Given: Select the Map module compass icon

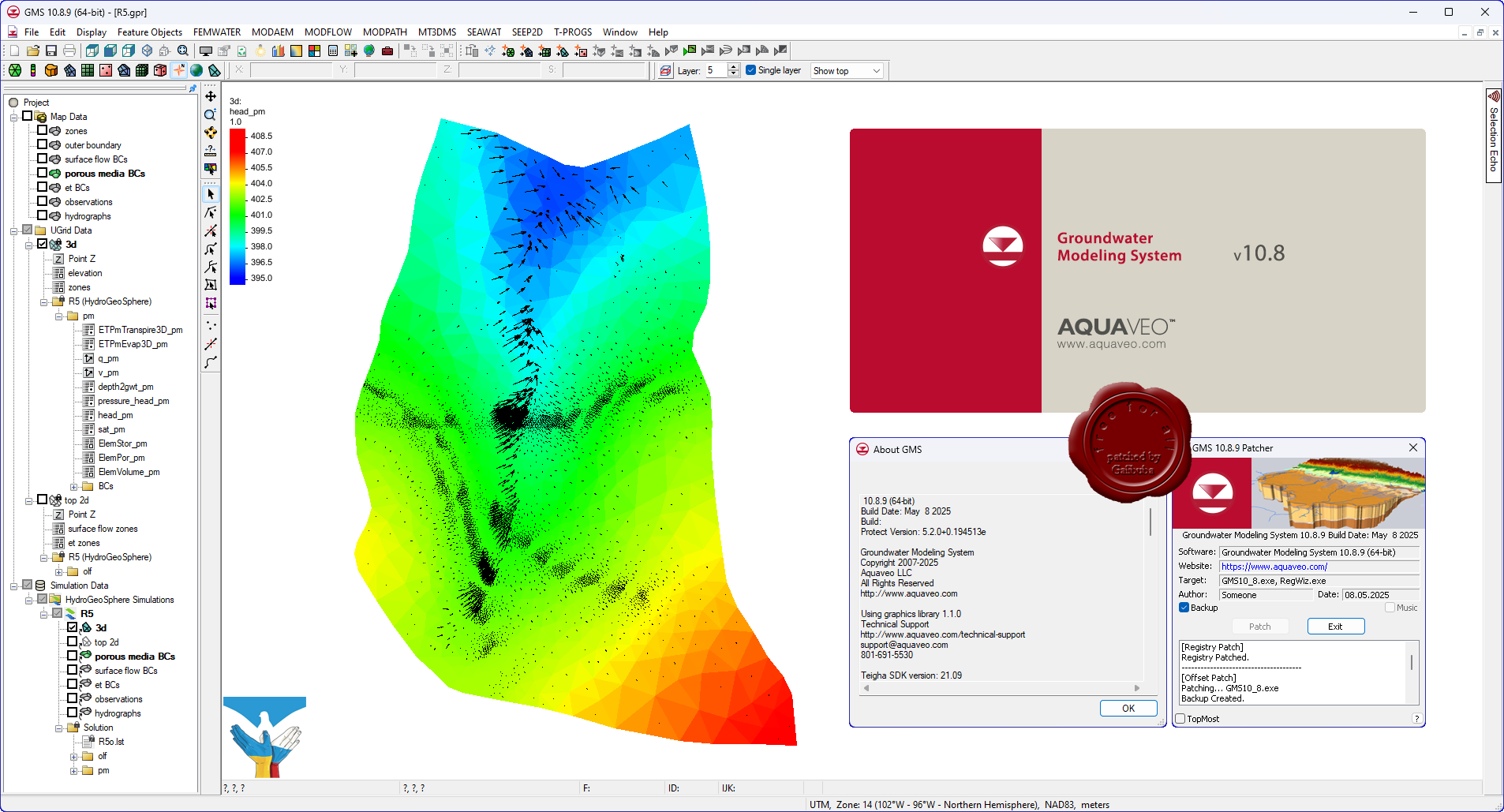Looking at the screenshot, I should pos(178,70).
